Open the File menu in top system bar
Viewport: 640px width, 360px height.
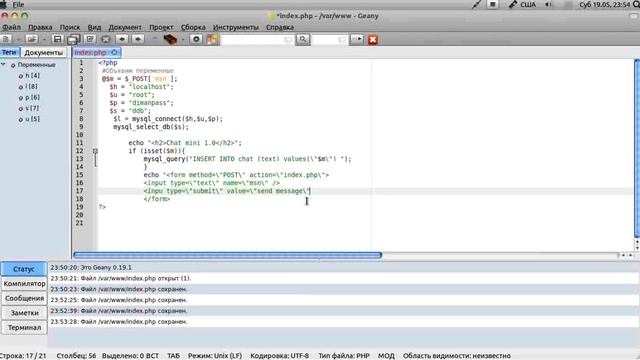click(x=18, y=4)
